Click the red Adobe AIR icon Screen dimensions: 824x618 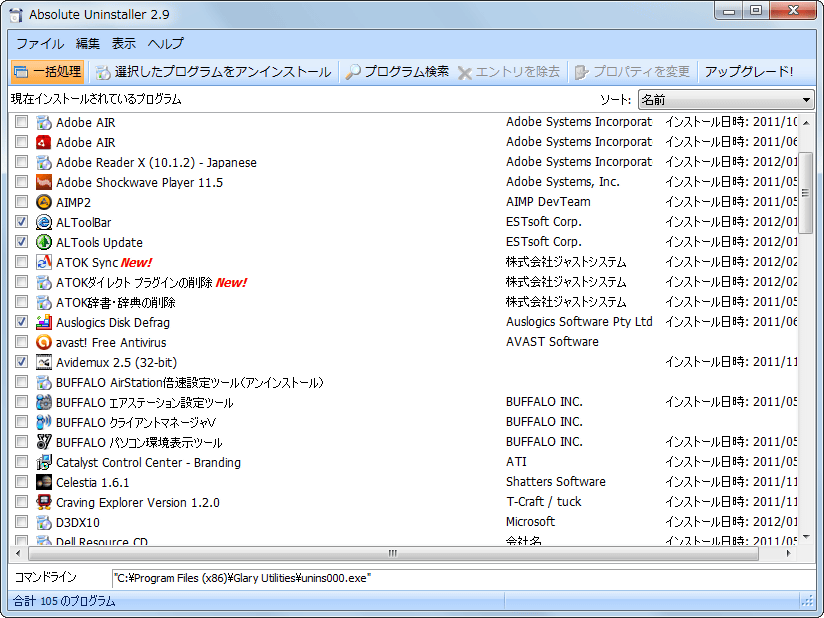[x=44, y=142]
